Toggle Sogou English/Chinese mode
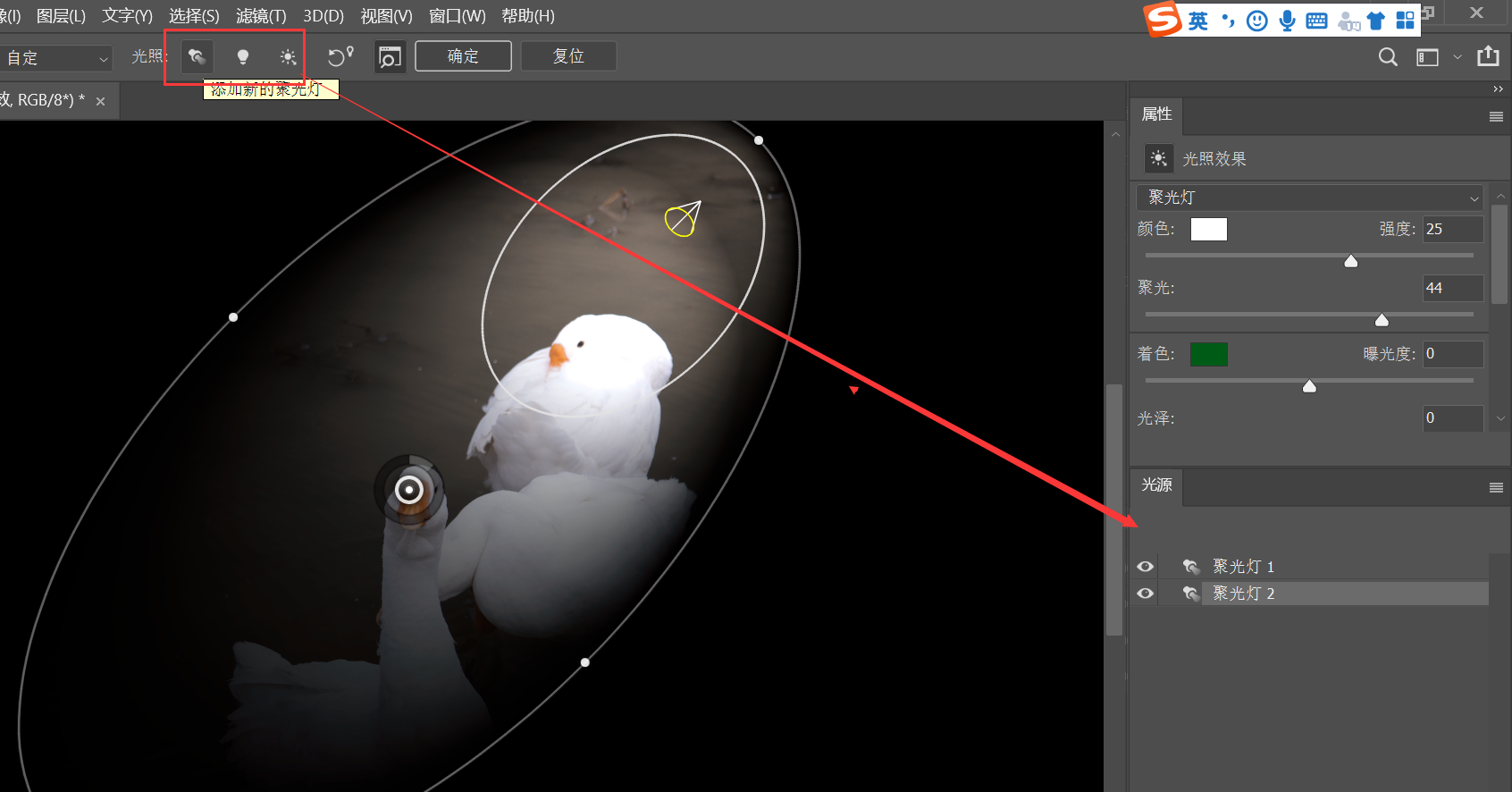This screenshot has width=1512, height=792. (x=1198, y=21)
